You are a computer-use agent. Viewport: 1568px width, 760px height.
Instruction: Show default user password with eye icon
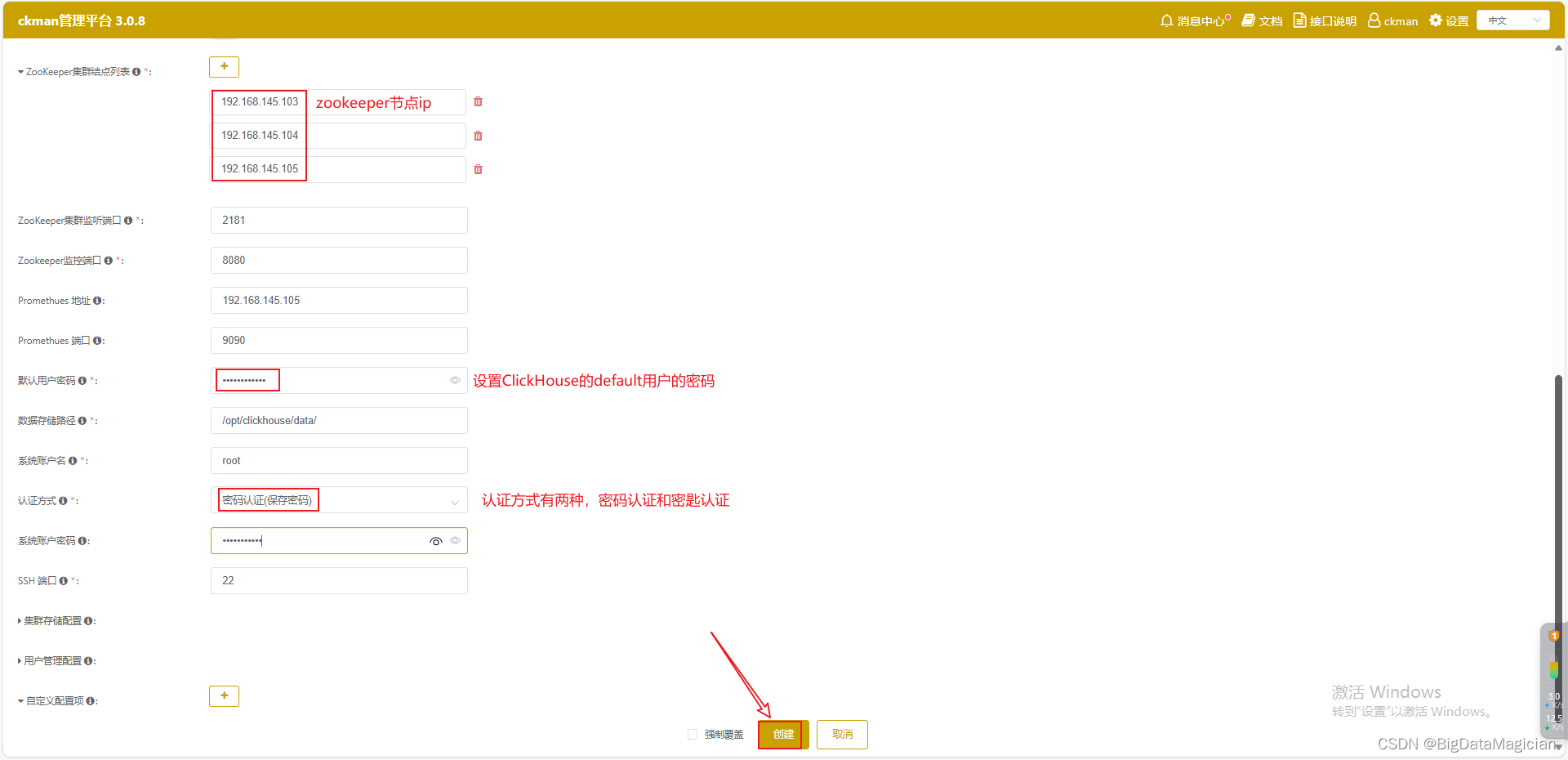(x=455, y=380)
